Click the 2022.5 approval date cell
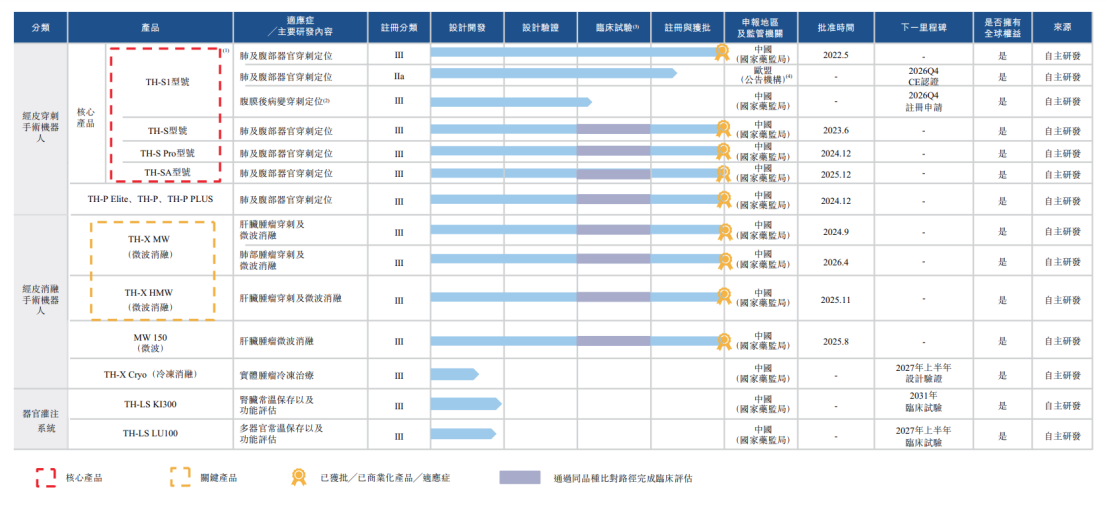Screen dimensions: 1109x506 pos(836,54)
